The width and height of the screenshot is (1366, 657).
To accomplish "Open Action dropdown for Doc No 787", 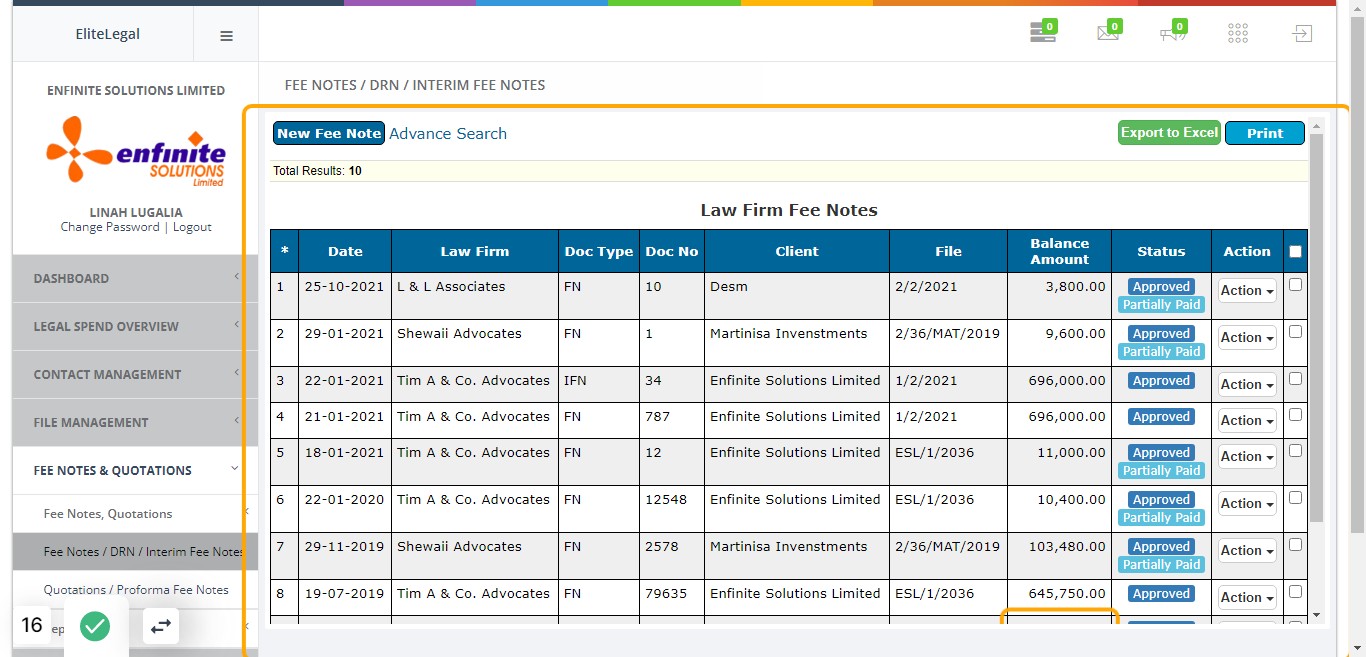I will pos(1247,421).
